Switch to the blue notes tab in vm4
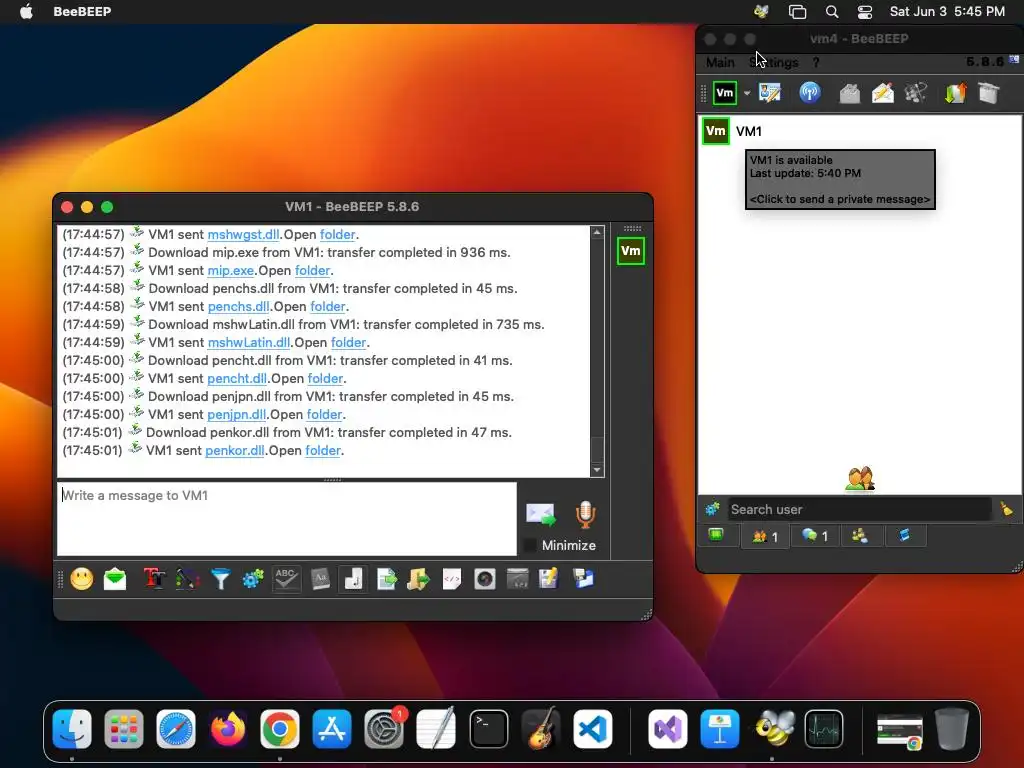 click(904, 536)
